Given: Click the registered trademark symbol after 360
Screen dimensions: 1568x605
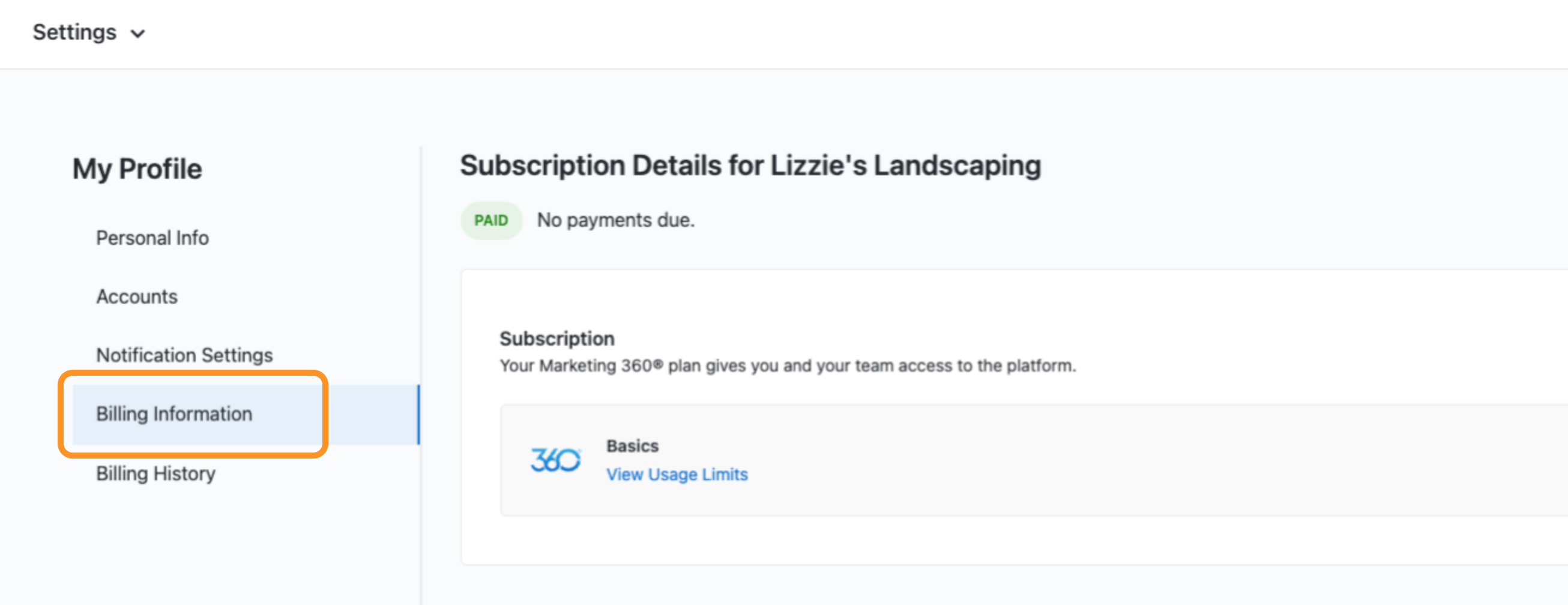Looking at the screenshot, I should (x=658, y=364).
